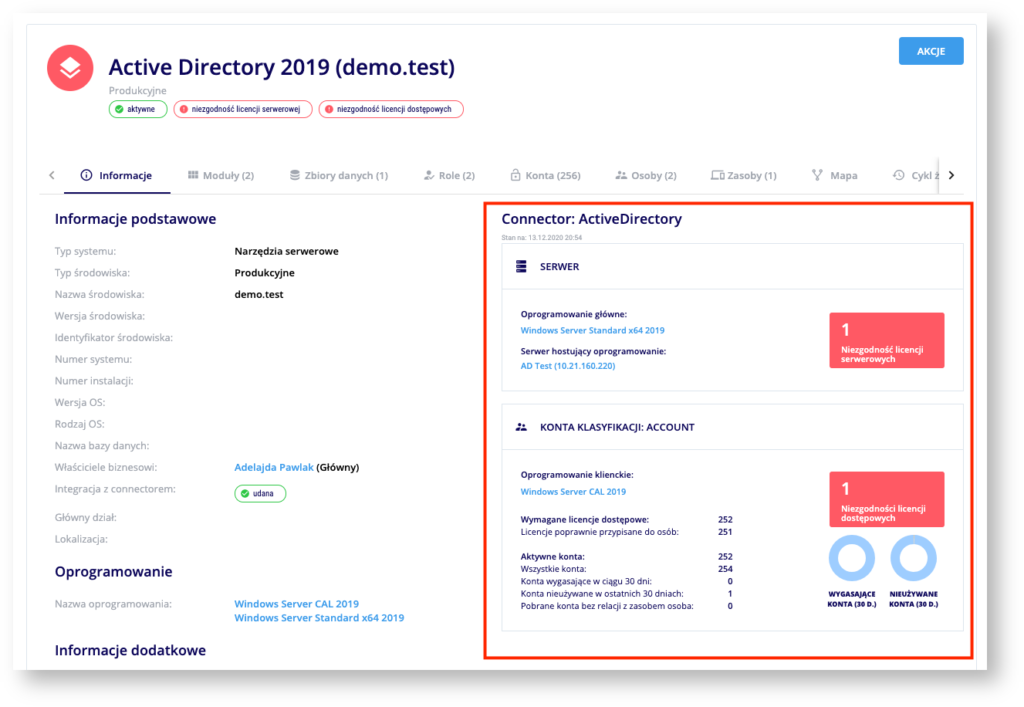Open Windows Server Standard x64 2019 connector link
Screen dimensions: 1024x707
click(592, 330)
